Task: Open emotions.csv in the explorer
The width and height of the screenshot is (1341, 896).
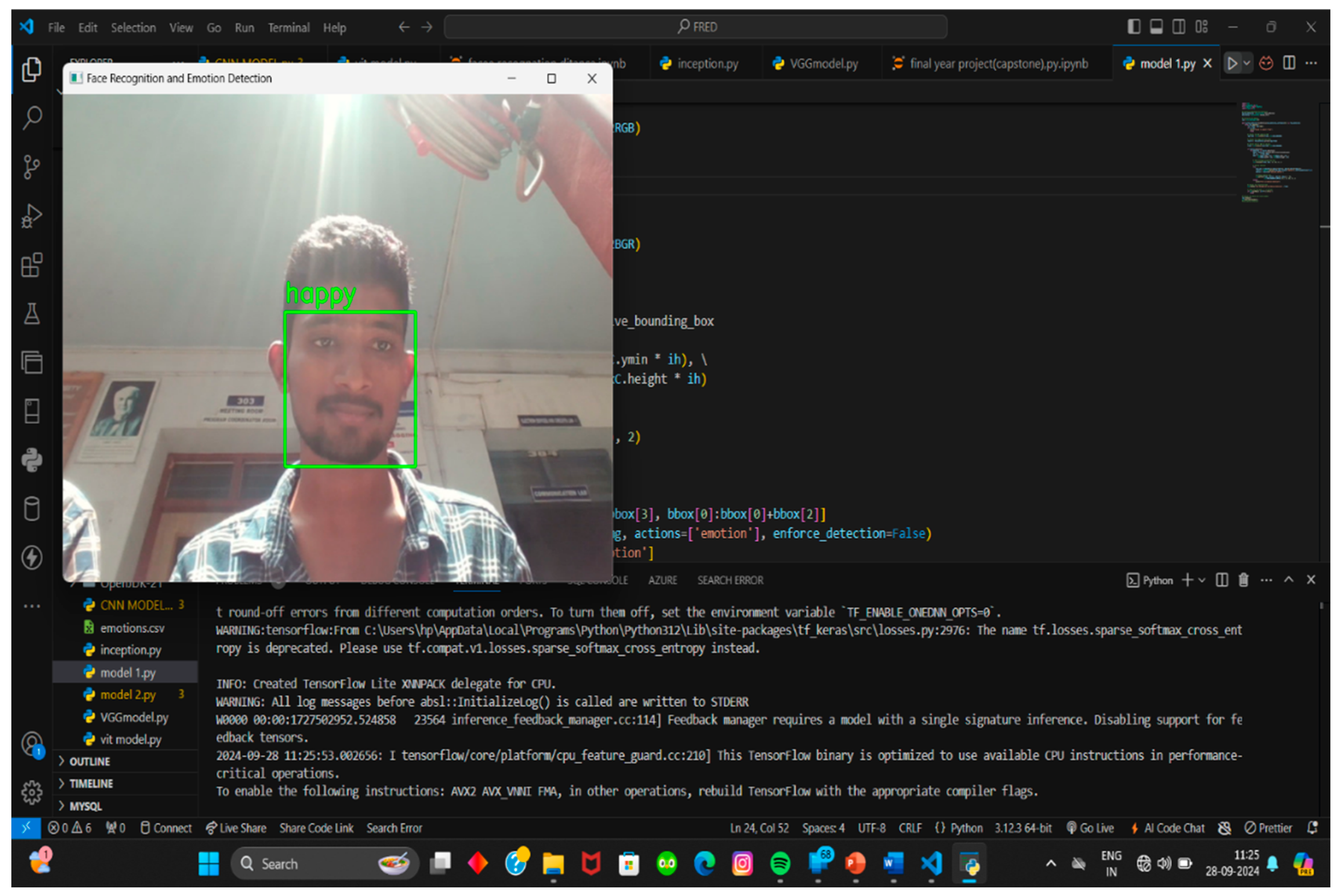Action: click(x=132, y=628)
